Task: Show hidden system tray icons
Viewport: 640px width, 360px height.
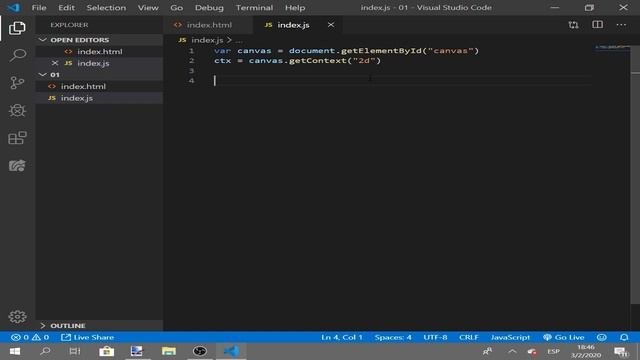Action: tap(512, 351)
